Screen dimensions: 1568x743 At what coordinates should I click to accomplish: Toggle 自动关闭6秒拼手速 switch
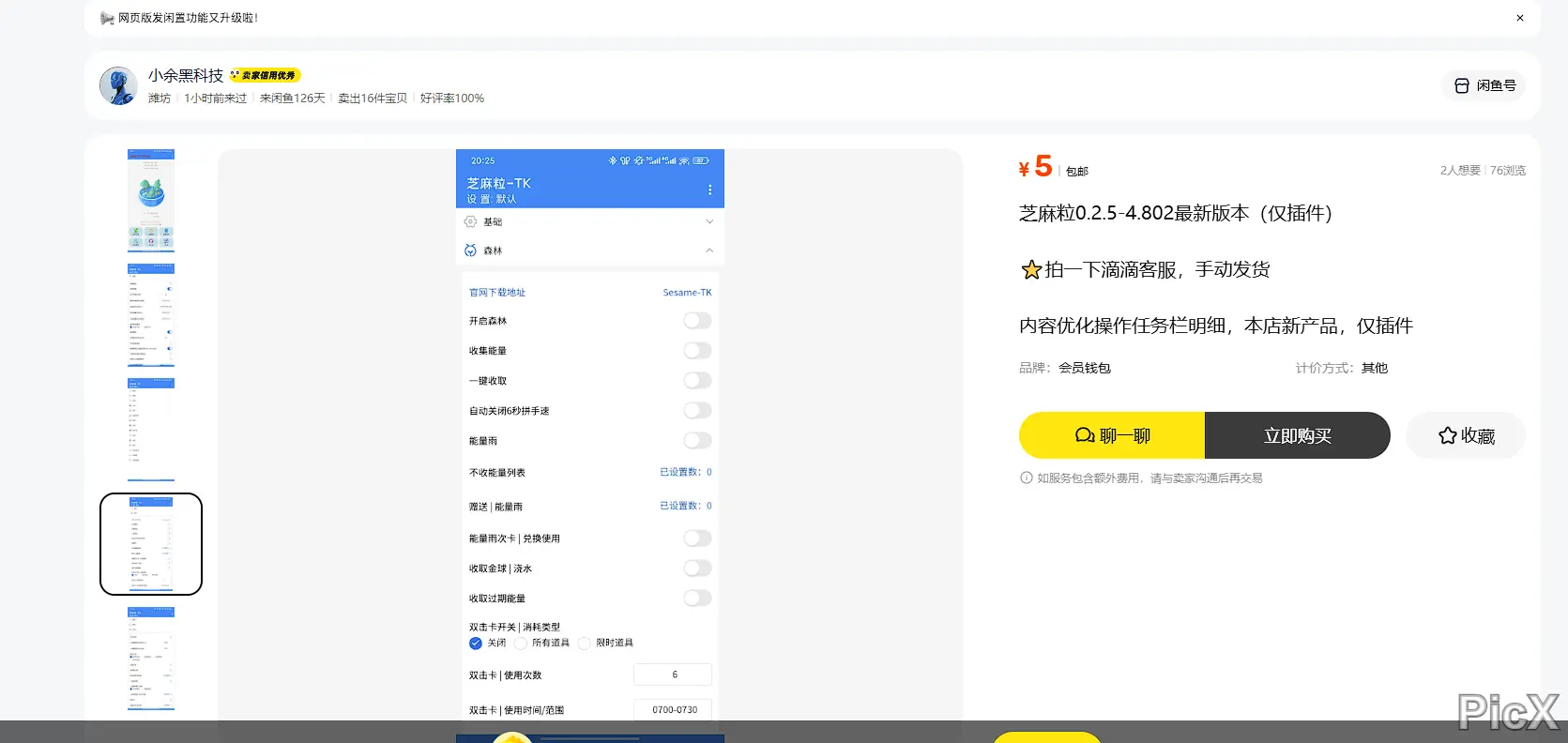pyautogui.click(x=697, y=411)
